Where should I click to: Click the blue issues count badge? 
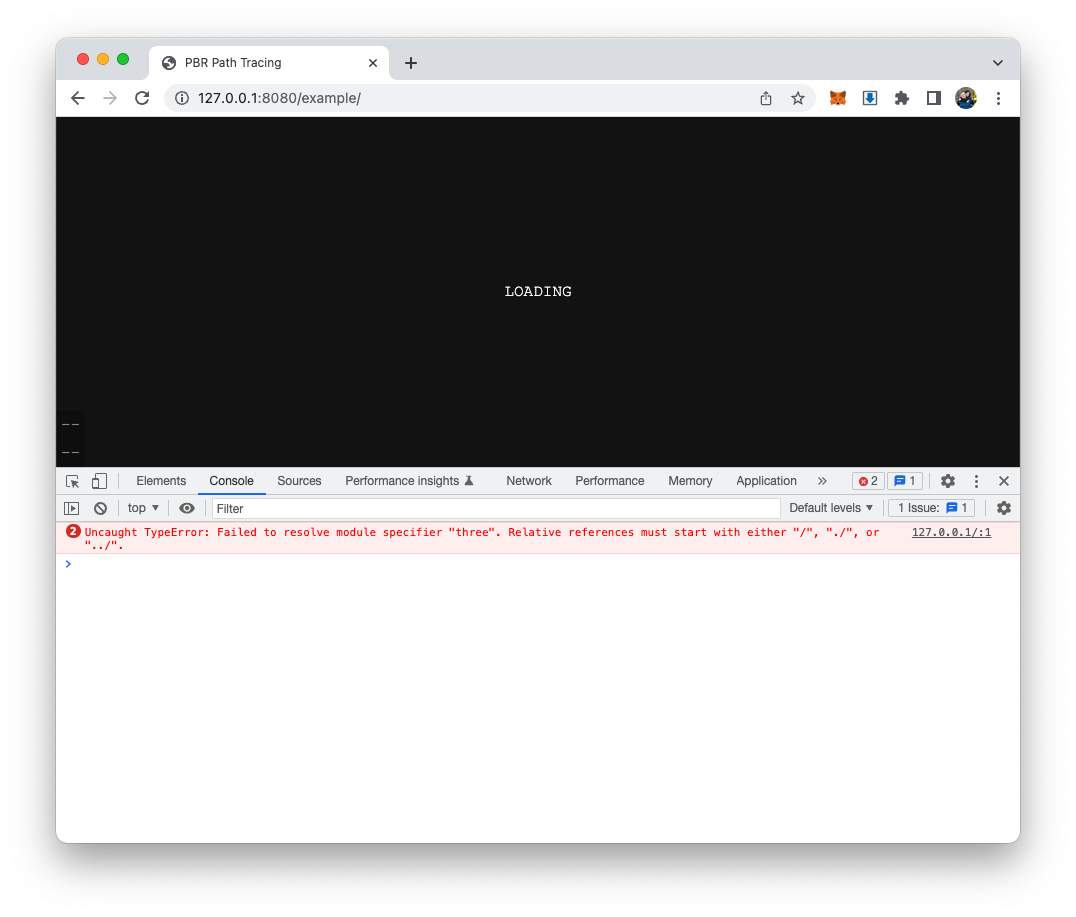[x=905, y=481]
